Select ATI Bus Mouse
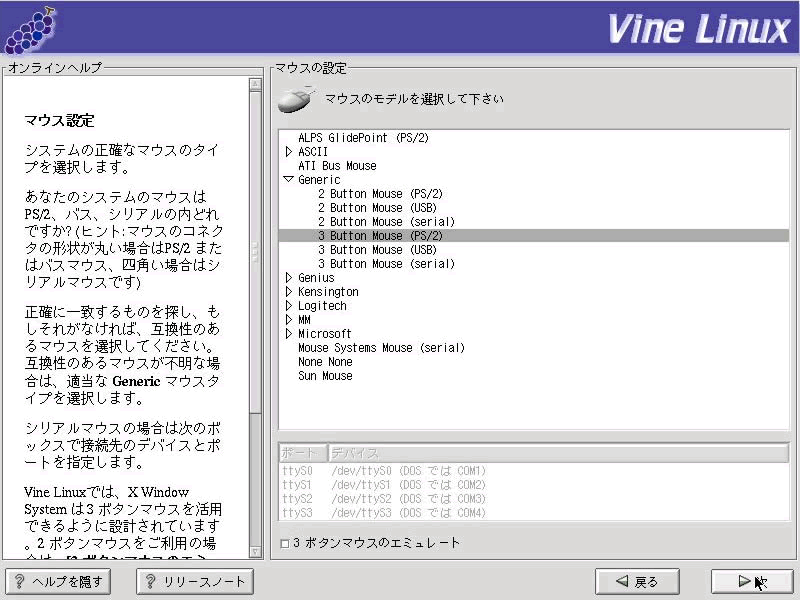 [337, 166]
